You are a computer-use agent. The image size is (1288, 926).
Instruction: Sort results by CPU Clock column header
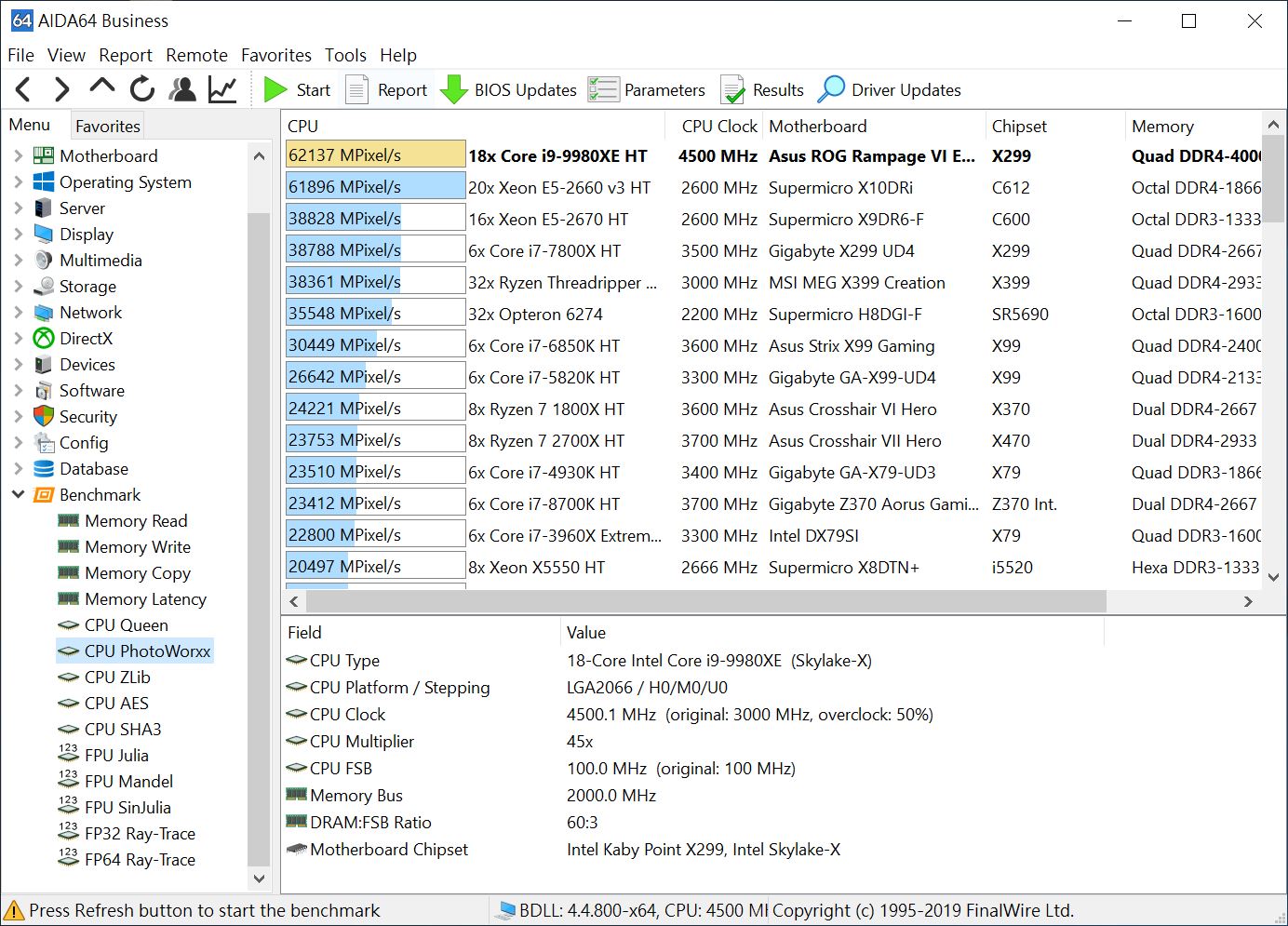coord(715,126)
